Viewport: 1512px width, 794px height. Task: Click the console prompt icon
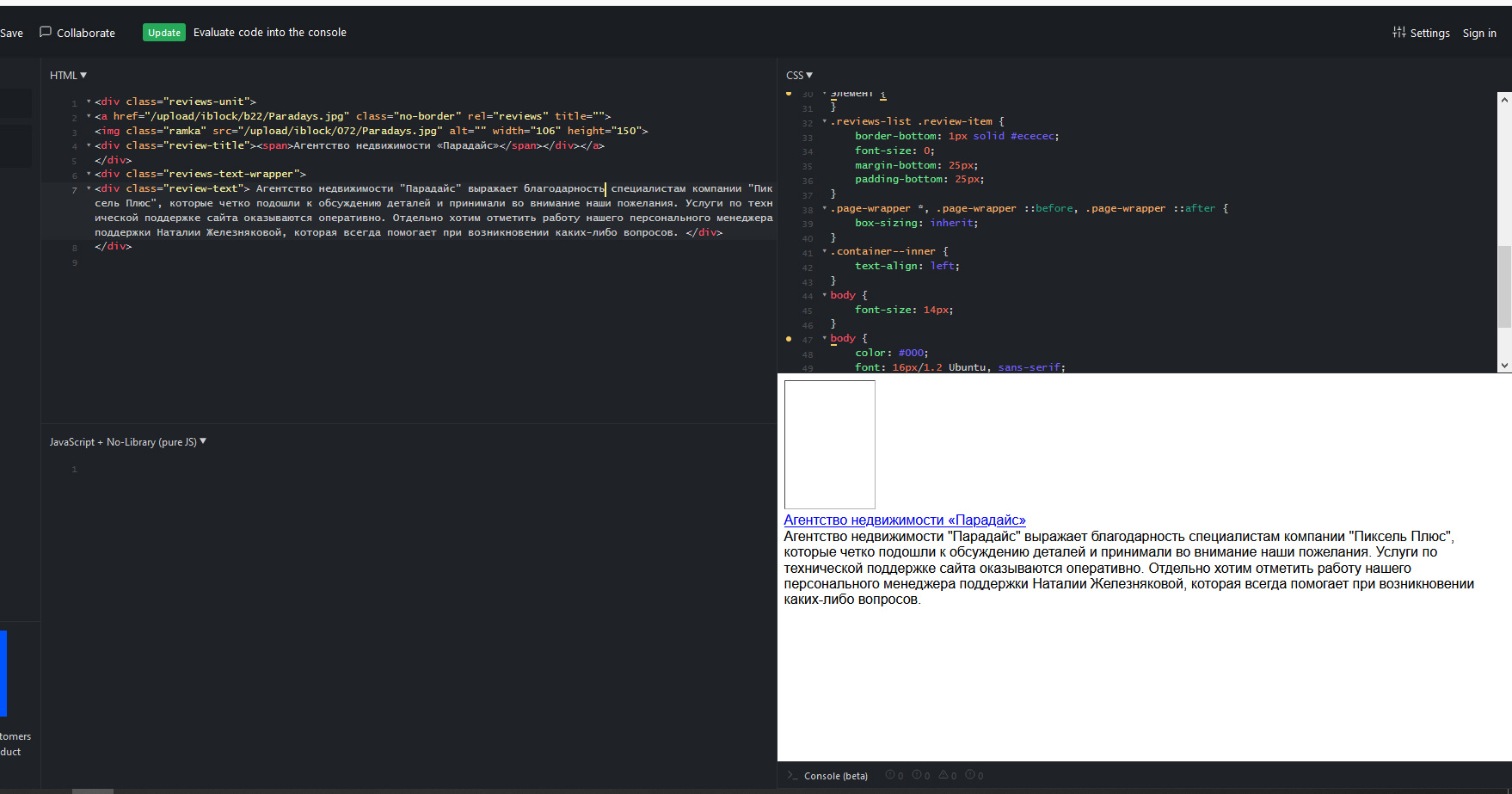(792, 775)
